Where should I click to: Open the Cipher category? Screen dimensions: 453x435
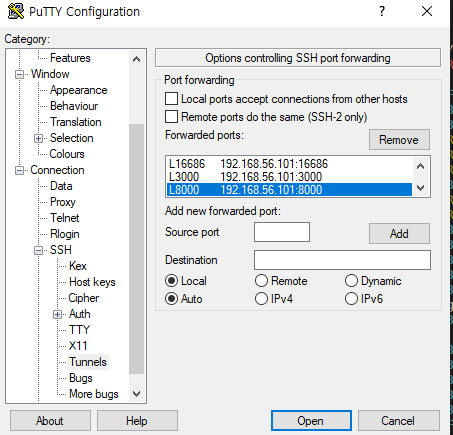84,298
